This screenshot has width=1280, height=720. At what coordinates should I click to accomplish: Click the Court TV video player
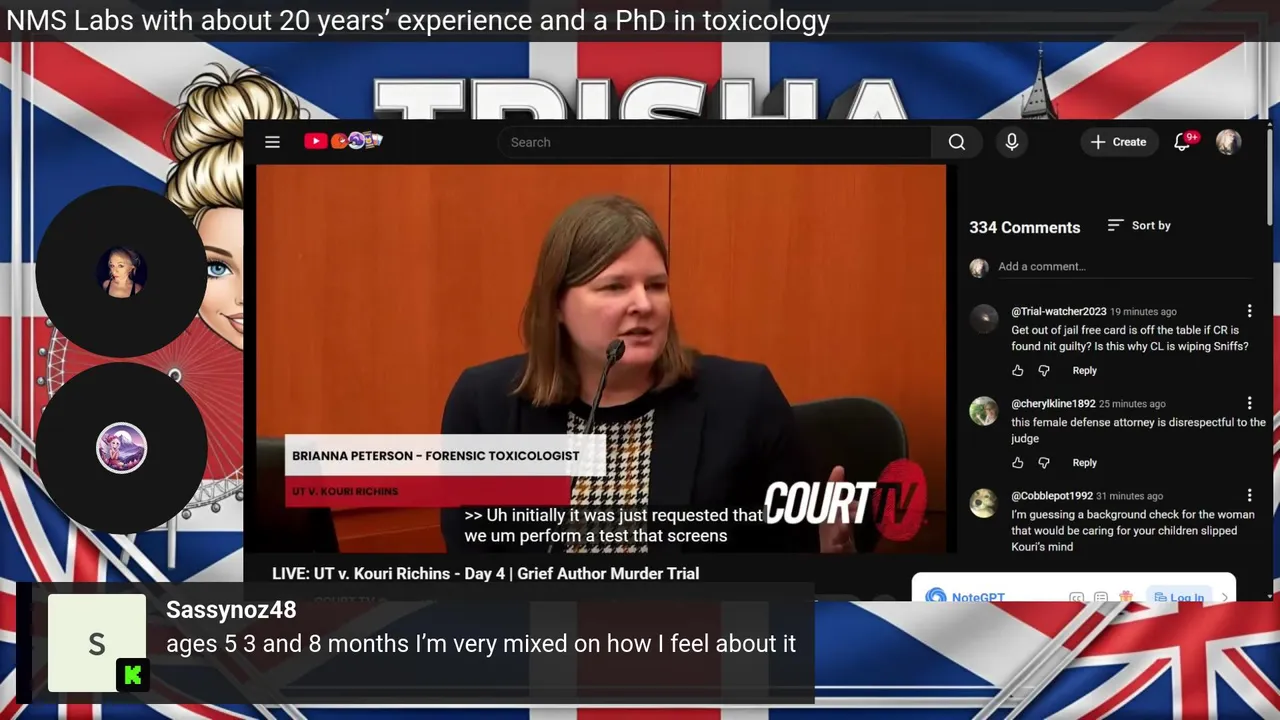(x=601, y=358)
